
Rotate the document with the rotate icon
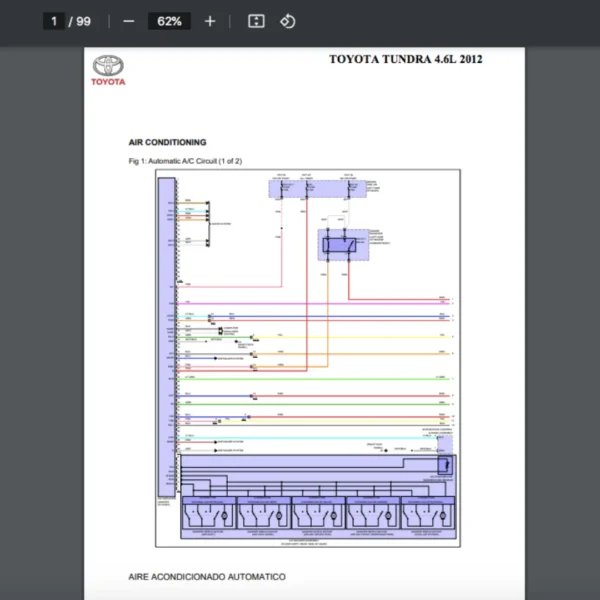[288, 21]
